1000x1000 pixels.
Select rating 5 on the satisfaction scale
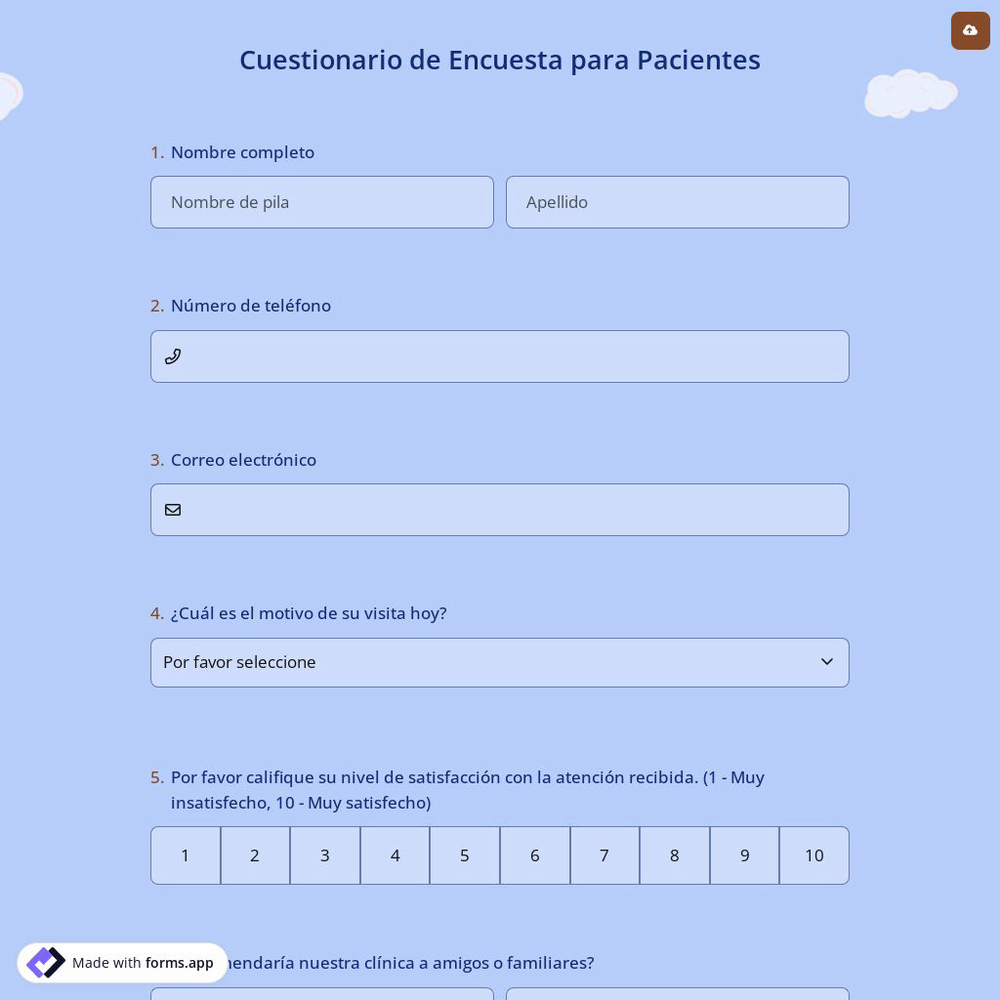click(464, 855)
